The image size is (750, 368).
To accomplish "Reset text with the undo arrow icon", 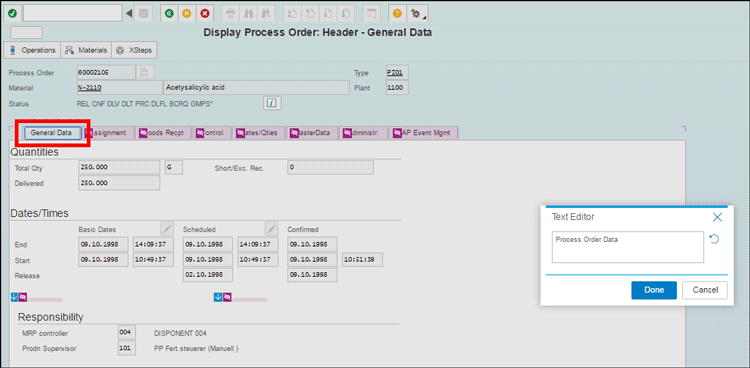I will 714,239.
